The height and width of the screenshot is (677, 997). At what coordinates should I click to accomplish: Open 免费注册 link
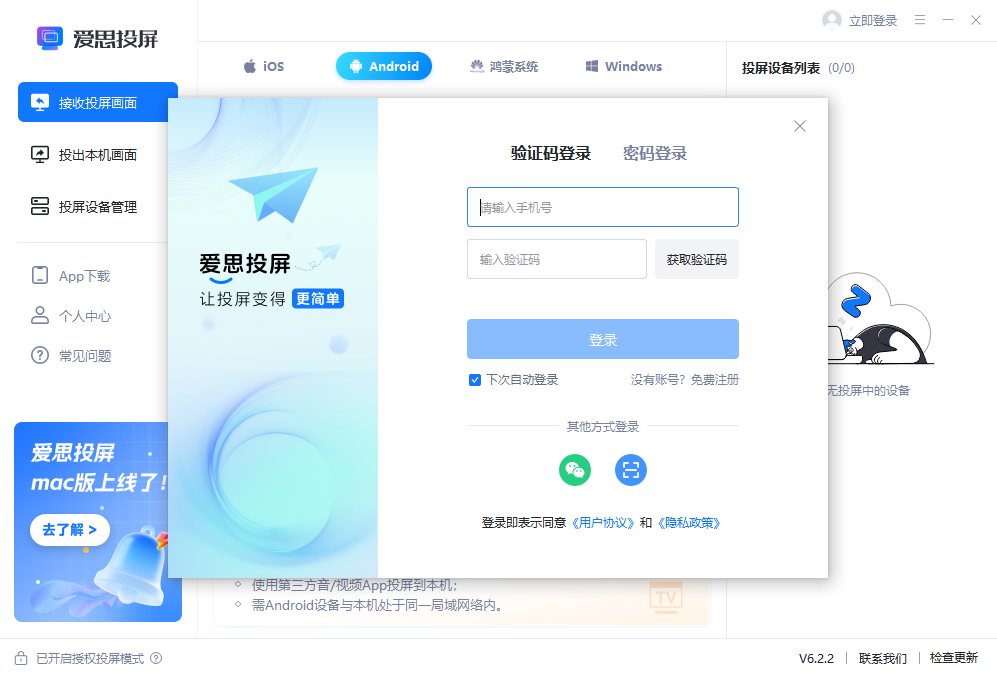[715, 380]
